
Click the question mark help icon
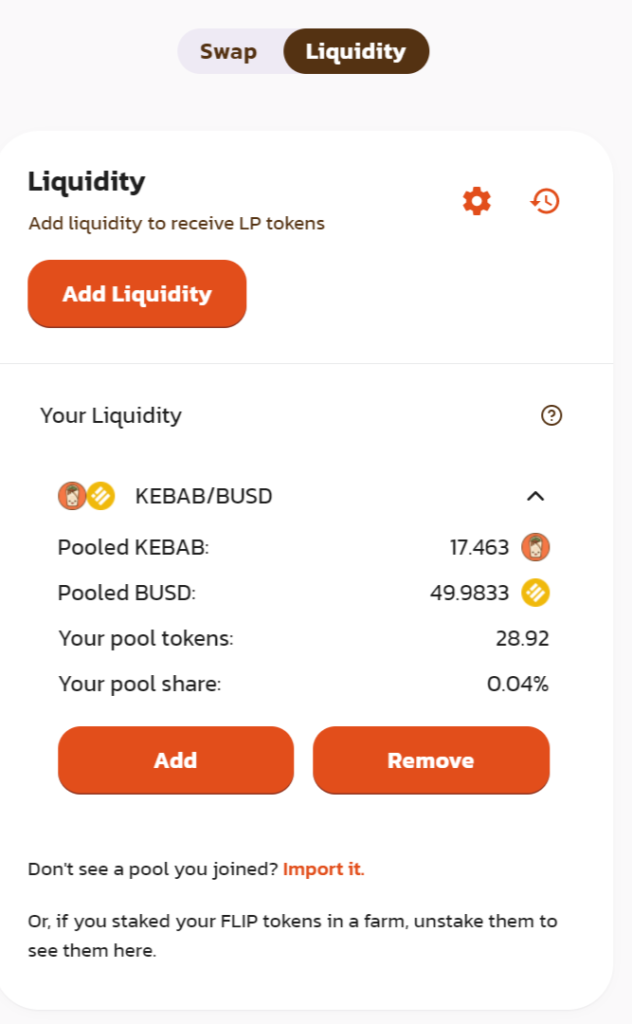pyautogui.click(x=551, y=415)
